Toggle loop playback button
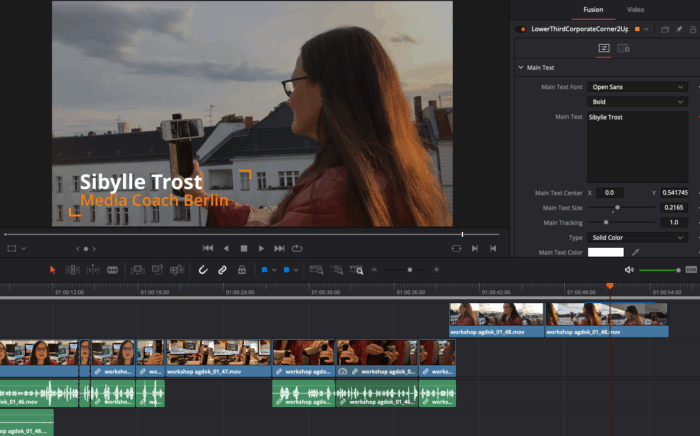700x436 pixels. pyautogui.click(x=297, y=247)
